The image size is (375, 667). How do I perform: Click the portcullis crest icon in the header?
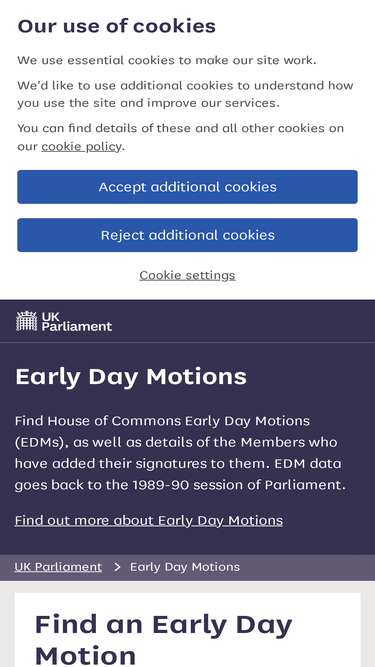[27, 321]
